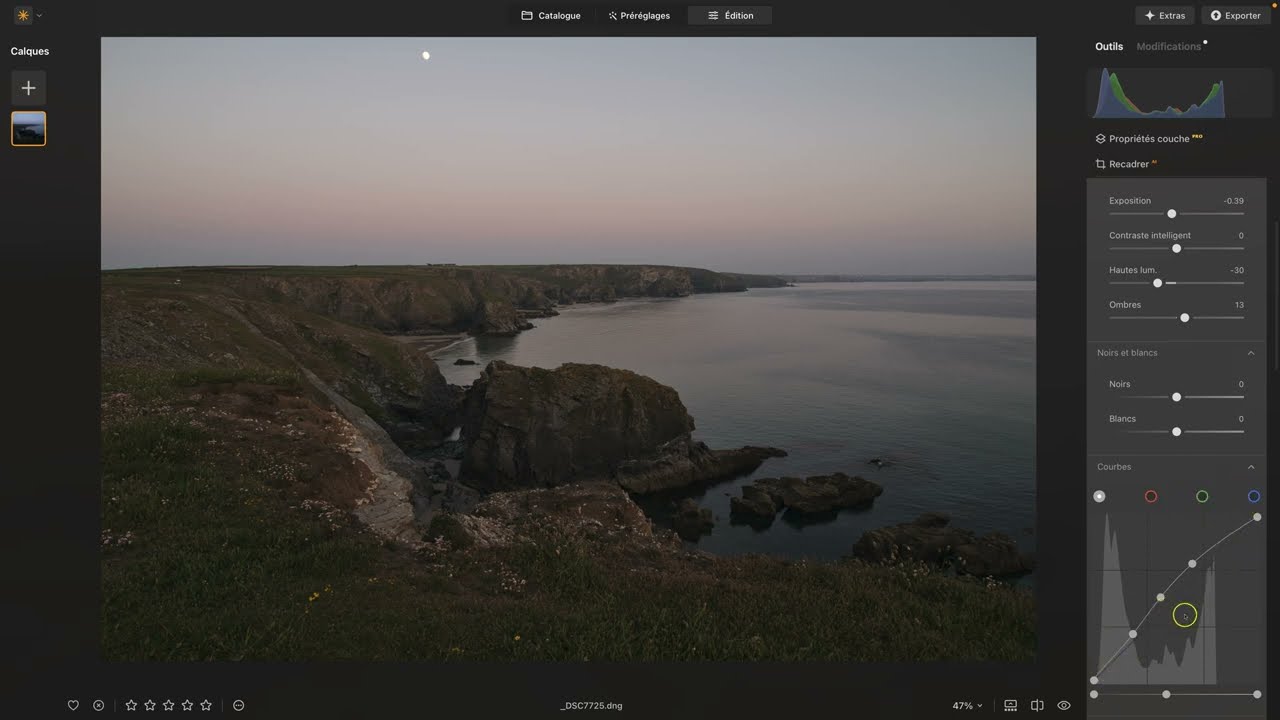Select the photo layer thumbnail in Calques
The width and height of the screenshot is (1280, 720).
tap(28, 129)
